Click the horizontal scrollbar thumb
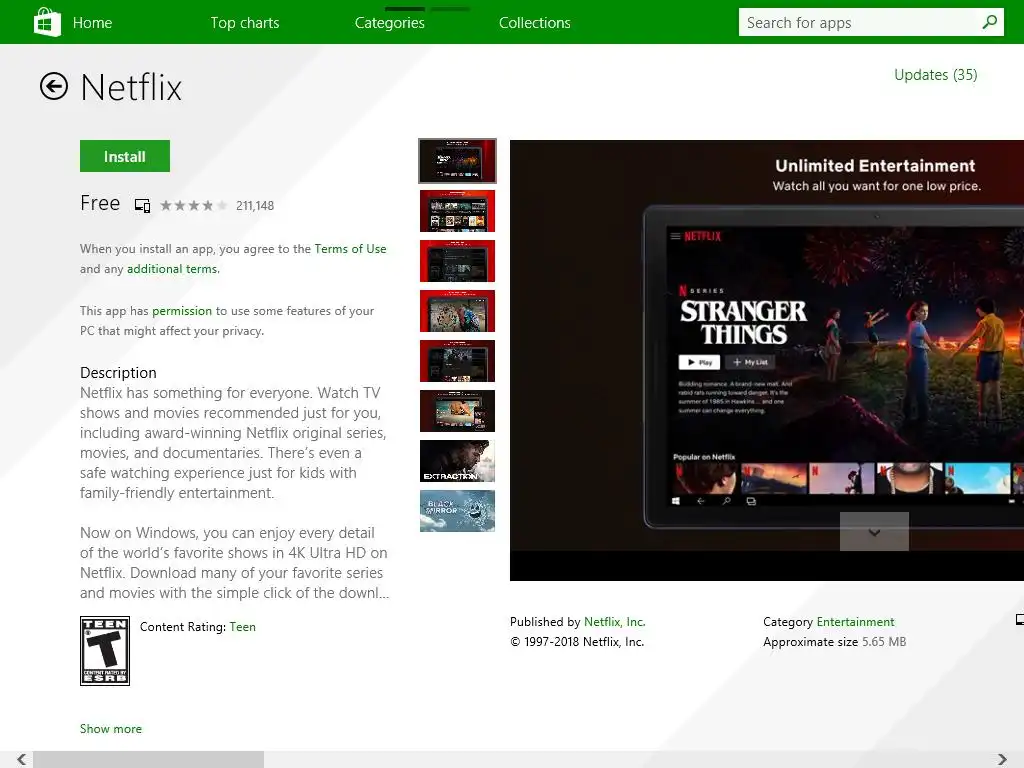Screen dimensions: 1024x768 coord(148,759)
